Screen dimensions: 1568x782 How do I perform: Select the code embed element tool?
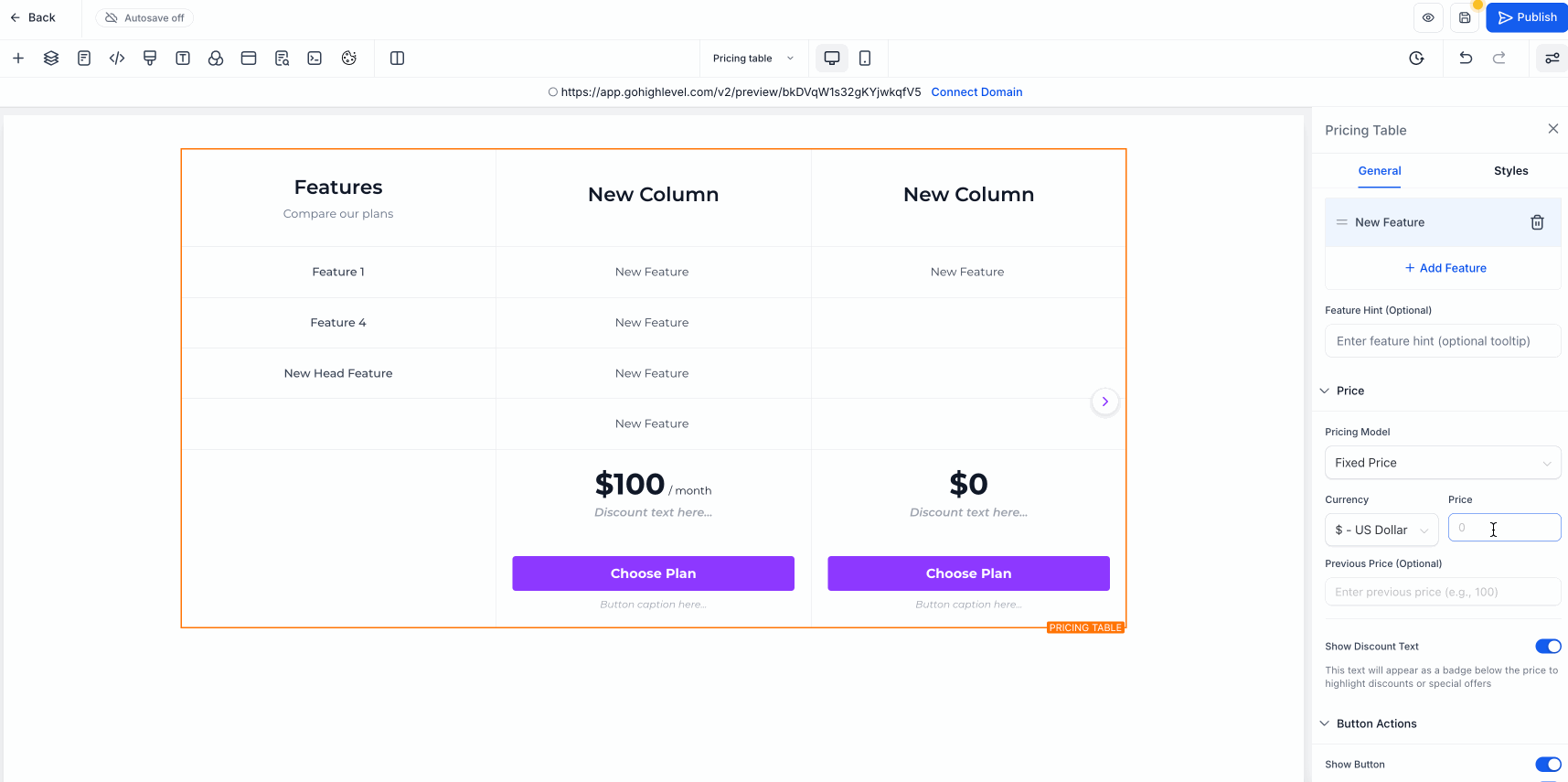(x=117, y=58)
